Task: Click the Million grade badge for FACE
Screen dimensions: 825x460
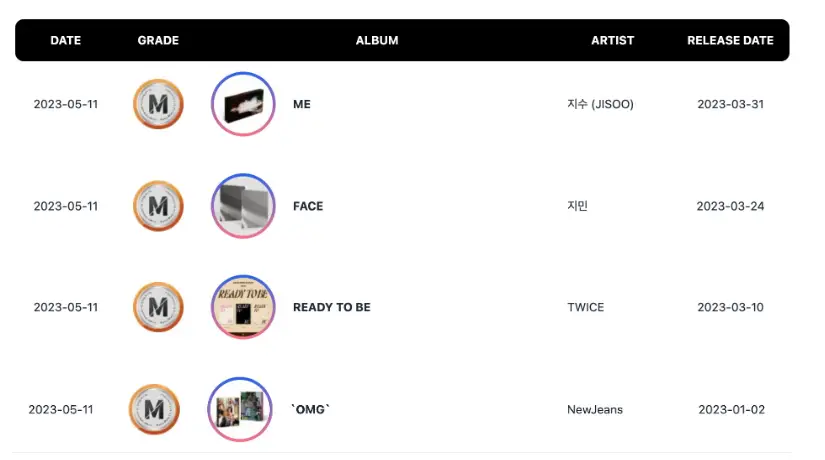Action: [158, 206]
